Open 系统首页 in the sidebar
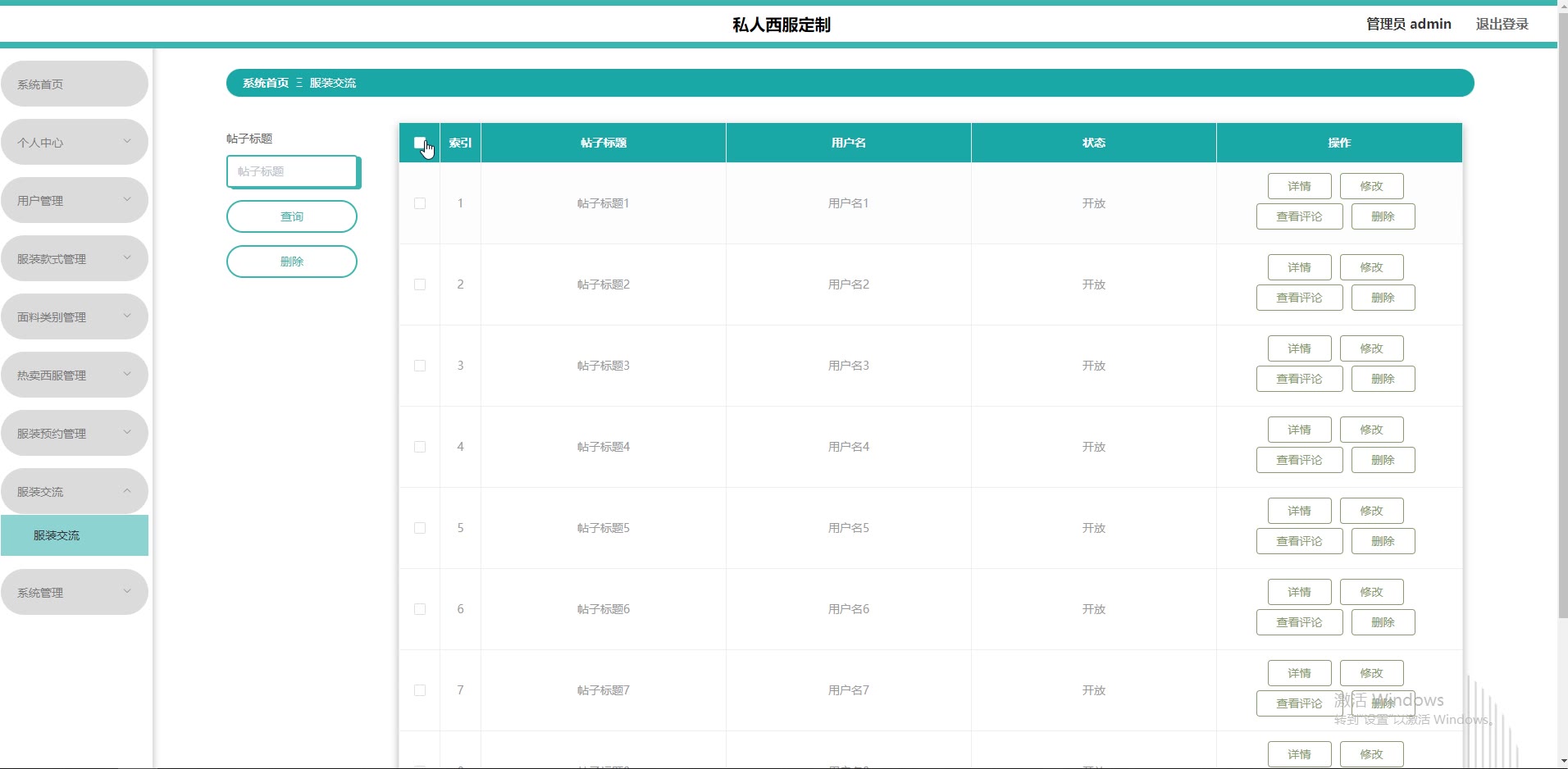Viewport: 1568px width, 769px height. tap(75, 84)
